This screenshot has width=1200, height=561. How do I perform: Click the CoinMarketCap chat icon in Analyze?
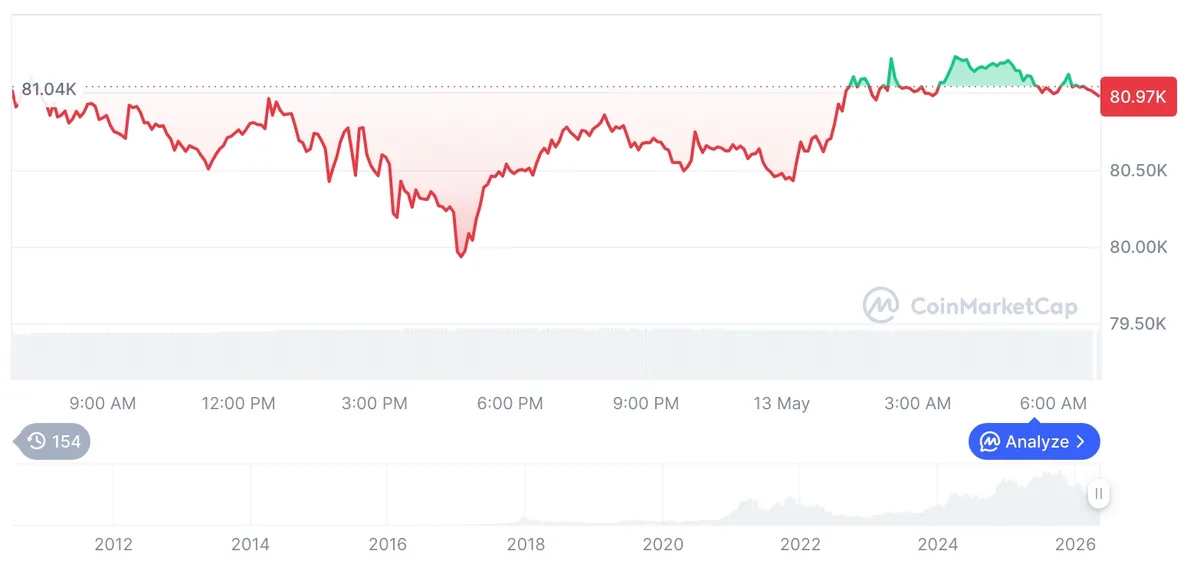tap(990, 442)
